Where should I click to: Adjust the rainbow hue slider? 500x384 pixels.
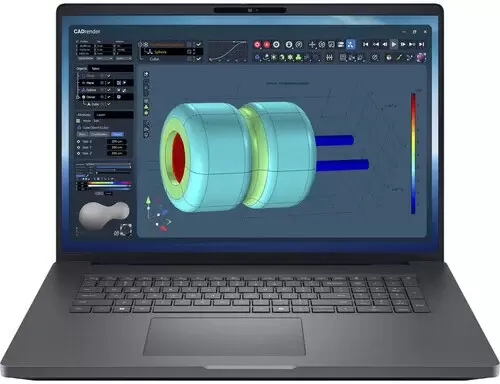pos(109,183)
